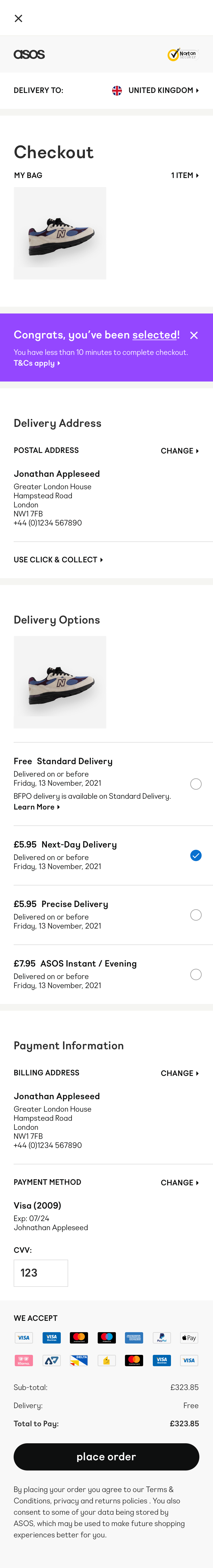The image size is (213, 1568).
Task: Choose ASOS Instant / Evening delivery
Action: click(x=195, y=974)
